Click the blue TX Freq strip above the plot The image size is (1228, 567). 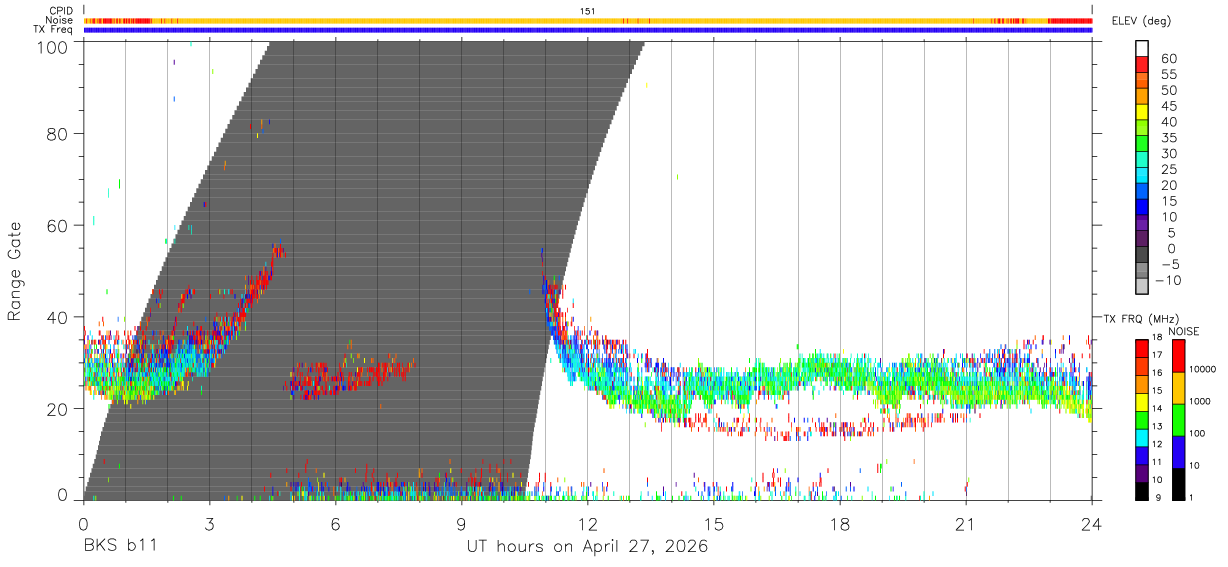tap(588, 30)
